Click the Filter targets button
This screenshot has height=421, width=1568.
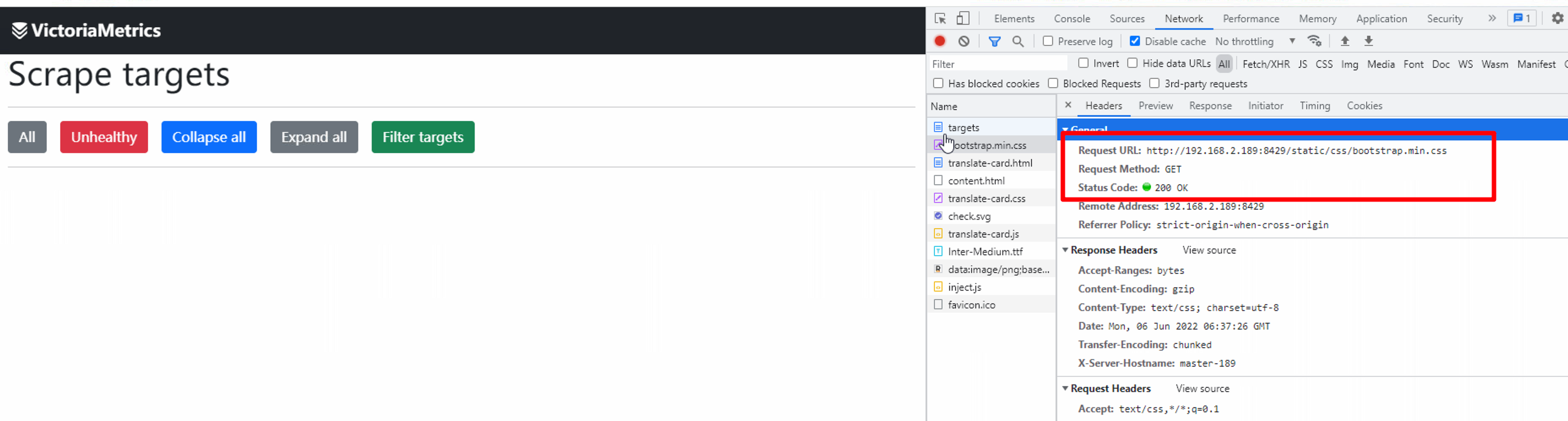423,137
